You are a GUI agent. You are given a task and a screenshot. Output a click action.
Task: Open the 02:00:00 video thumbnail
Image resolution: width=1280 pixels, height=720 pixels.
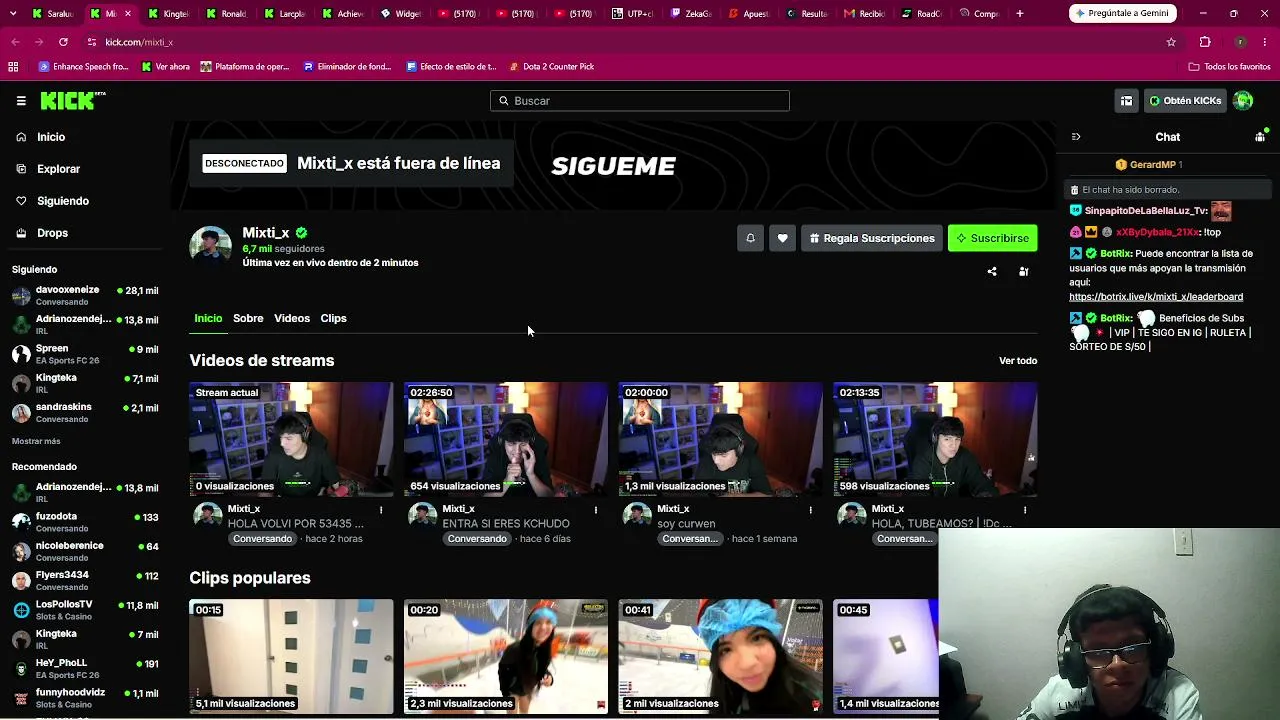[x=720, y=439]
